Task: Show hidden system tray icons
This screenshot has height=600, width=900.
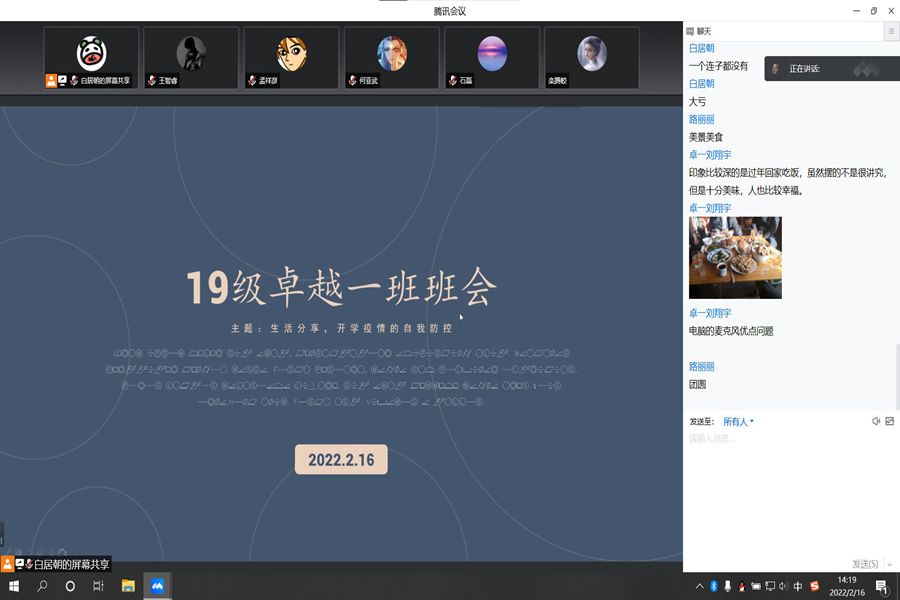Action: point(698,586)
